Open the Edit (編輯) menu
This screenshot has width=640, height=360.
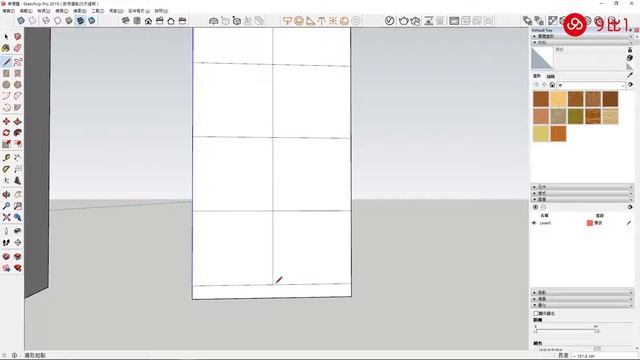coord(26,11)
